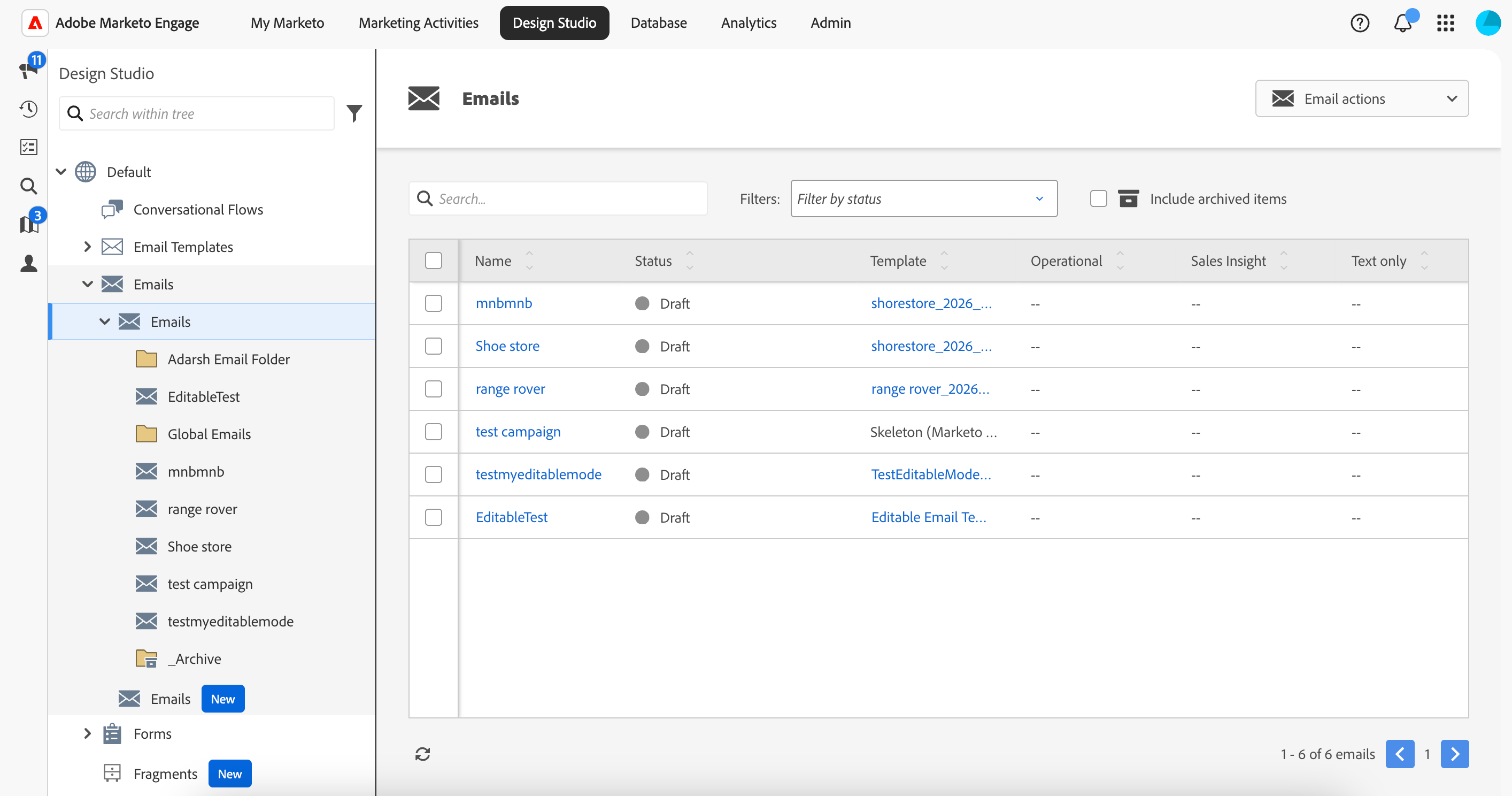Open the Help question mark icon
Screen dimensions: 1512x796
pyautogui.click(x=1360, y=23)
